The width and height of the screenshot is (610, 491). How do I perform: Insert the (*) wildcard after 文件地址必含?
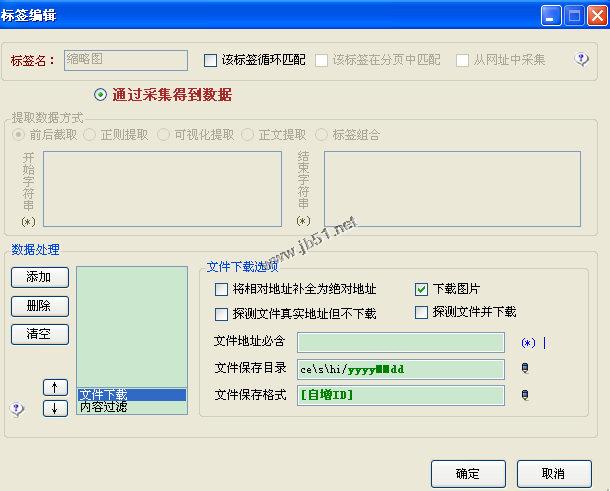(x=528, y=343)
